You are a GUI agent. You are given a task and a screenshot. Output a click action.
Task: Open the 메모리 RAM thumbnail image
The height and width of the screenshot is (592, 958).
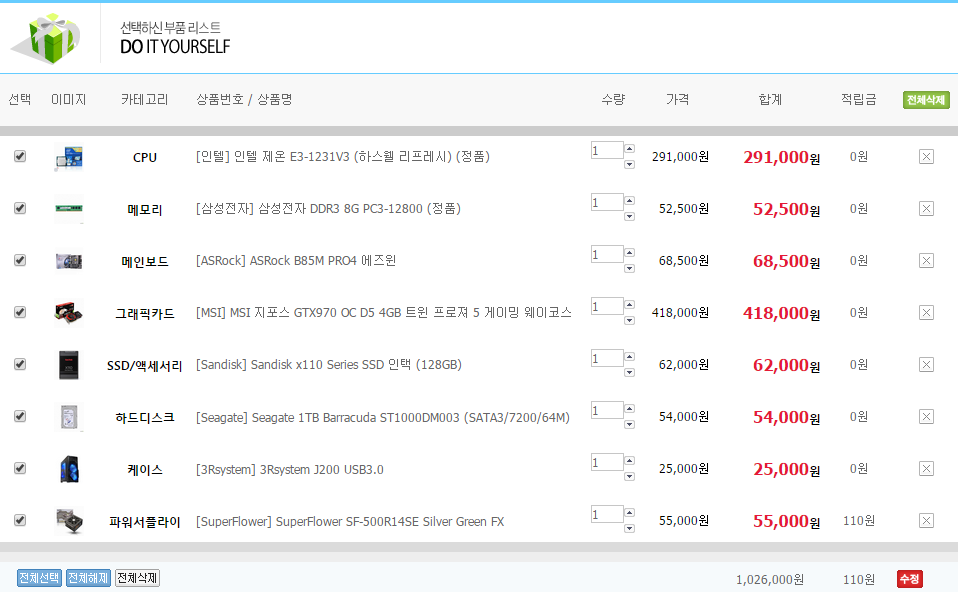point(68,209)
